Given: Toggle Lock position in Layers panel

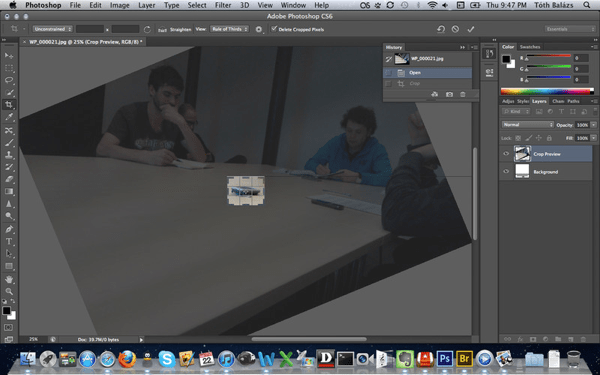Looking at the screenshot, I should (539, 138).
